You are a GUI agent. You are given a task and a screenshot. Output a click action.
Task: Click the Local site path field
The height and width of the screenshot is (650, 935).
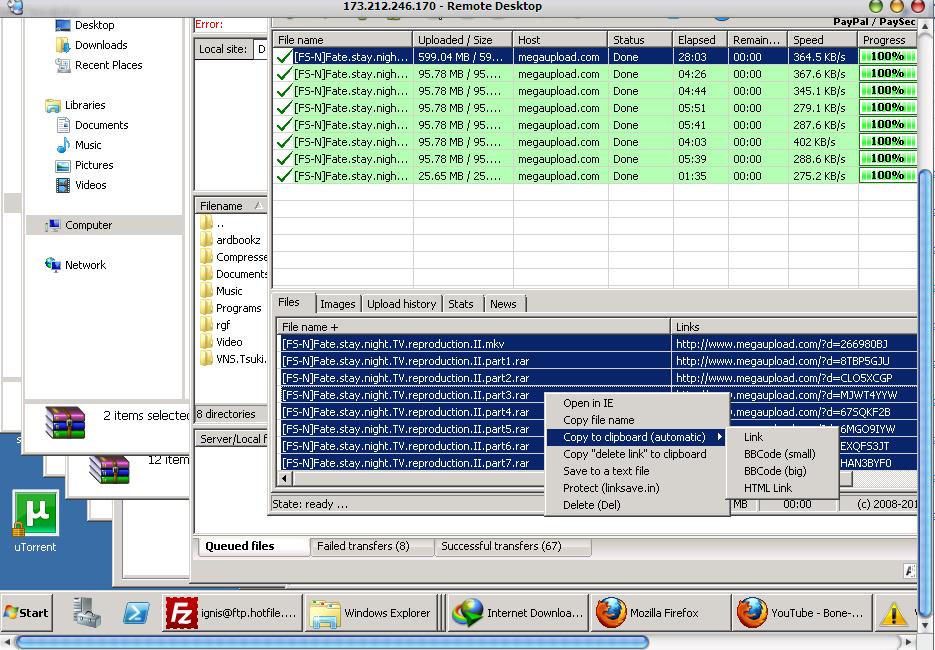tap(260, 49)
